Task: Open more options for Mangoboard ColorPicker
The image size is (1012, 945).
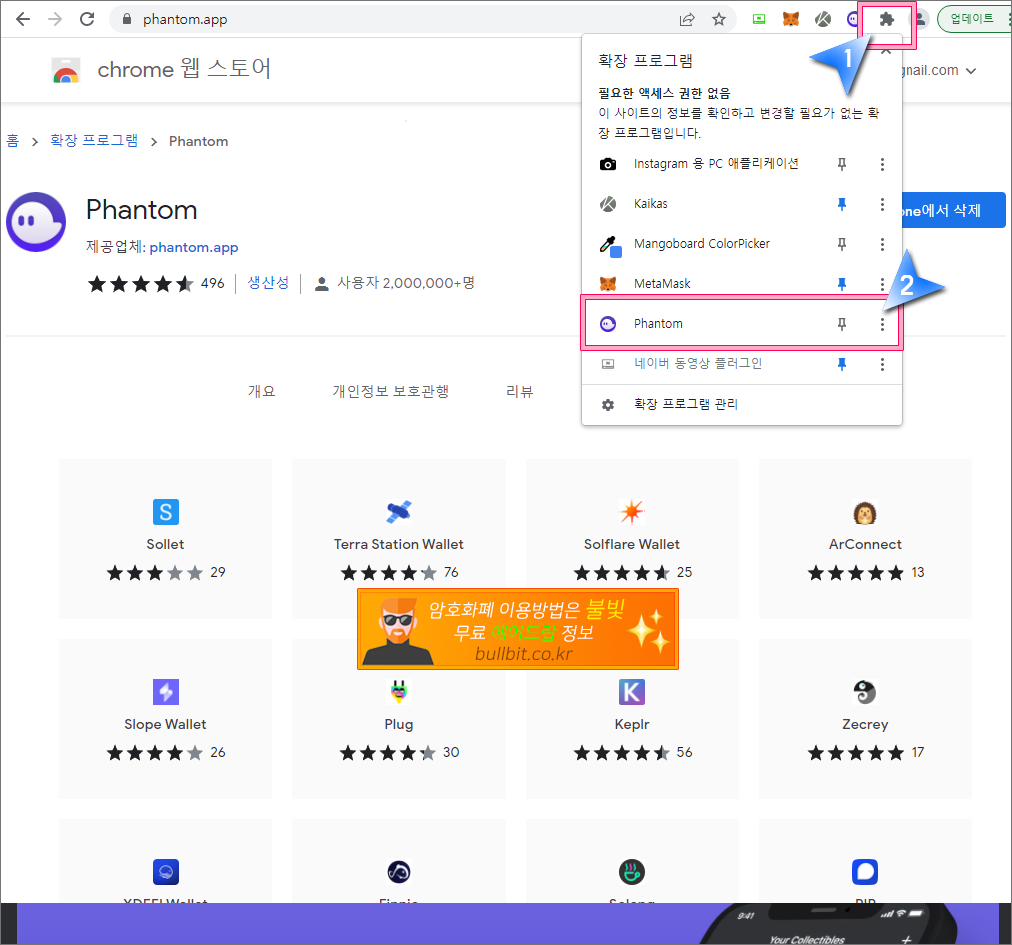Action: (x=882, y=244)
